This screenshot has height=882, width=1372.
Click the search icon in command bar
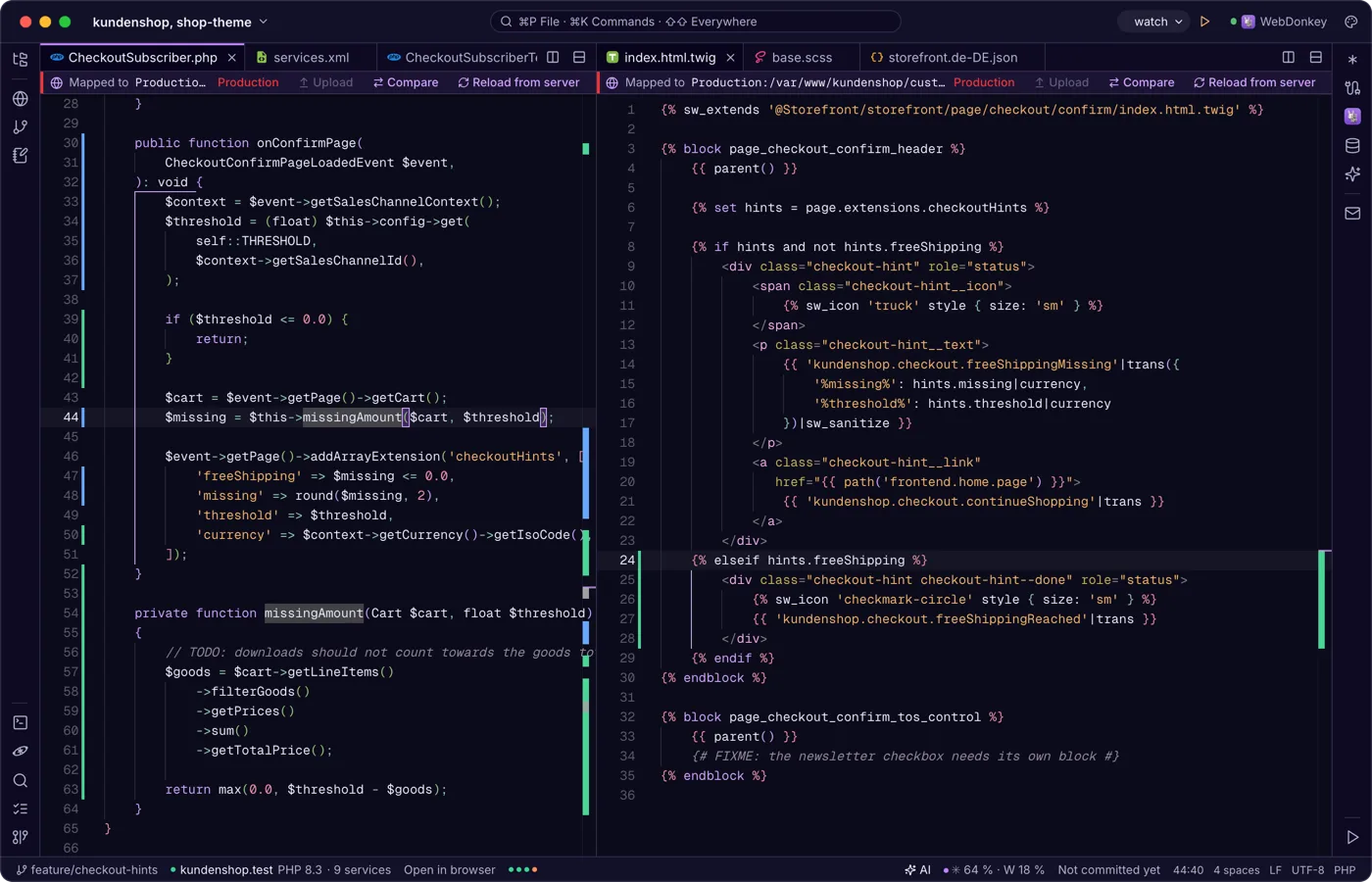coord(506,22)
